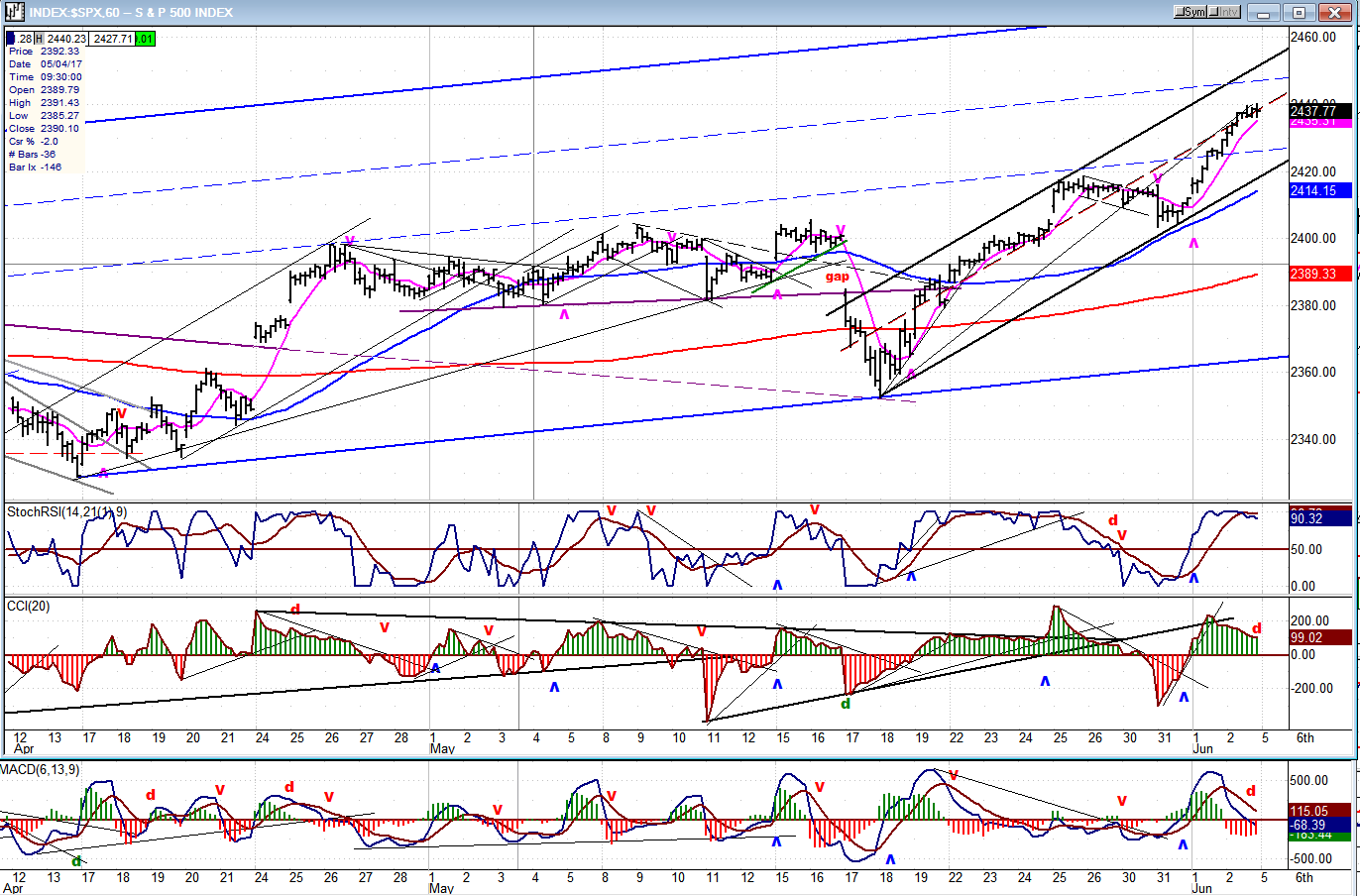Image resolution: width=1360 pixels, height=896 pixels.
Task: Click the 99.02 CCI value tag
Action: [1320, 637]
